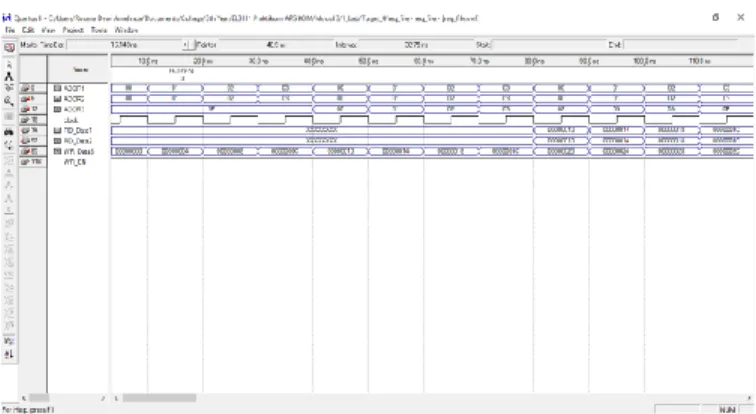Click the Weak High (H) icon
The width and height of the screenshot is (756, 414).
9,249
